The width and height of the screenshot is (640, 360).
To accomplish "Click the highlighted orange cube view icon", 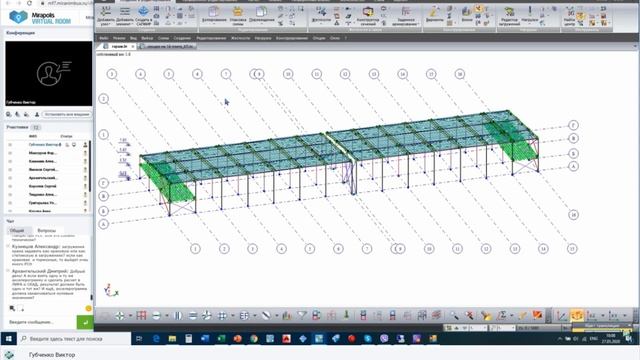I will pyautogui.click(x=577, y=315).
